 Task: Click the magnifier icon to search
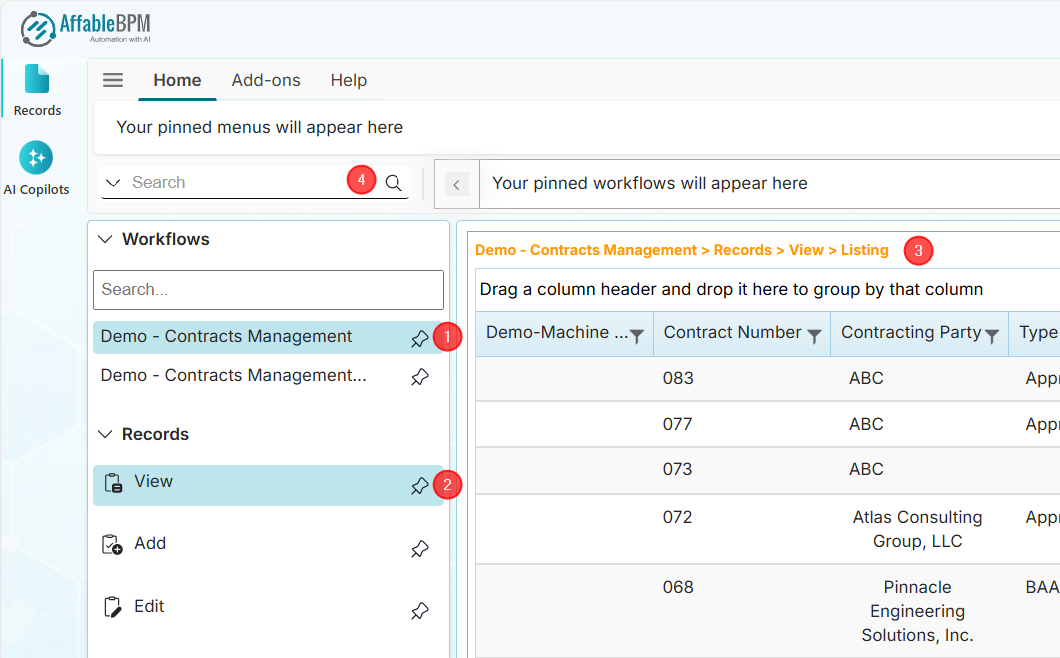[x=393, y=182]
